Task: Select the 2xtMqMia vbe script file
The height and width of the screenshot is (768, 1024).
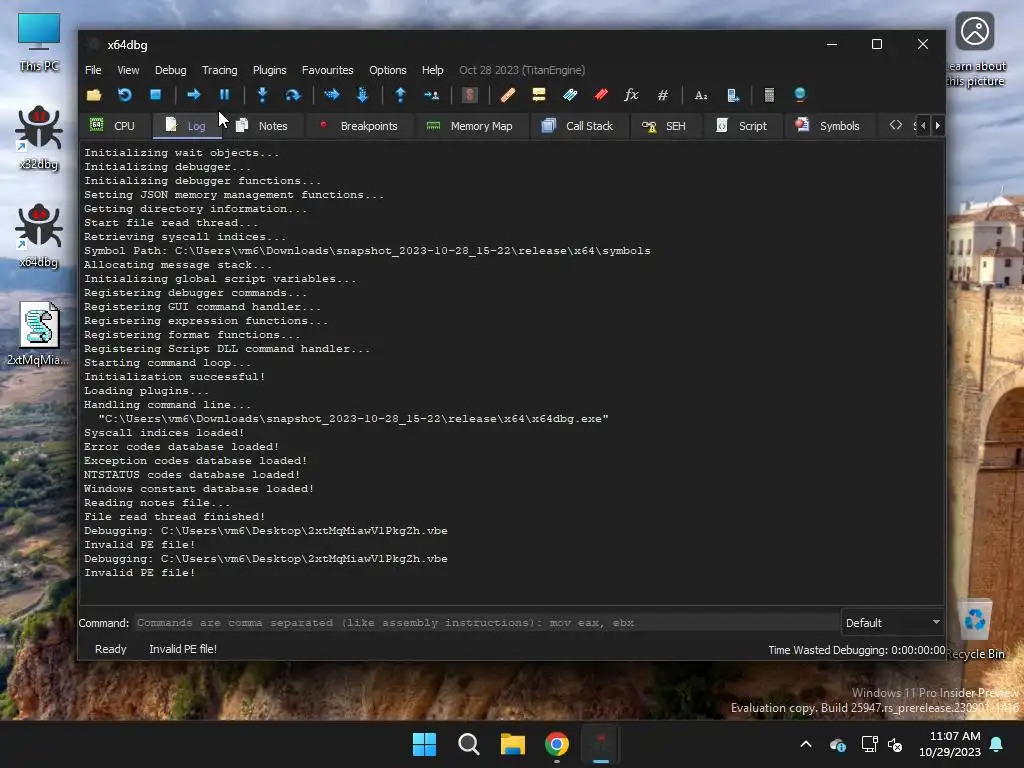Action: coord(39,333)
